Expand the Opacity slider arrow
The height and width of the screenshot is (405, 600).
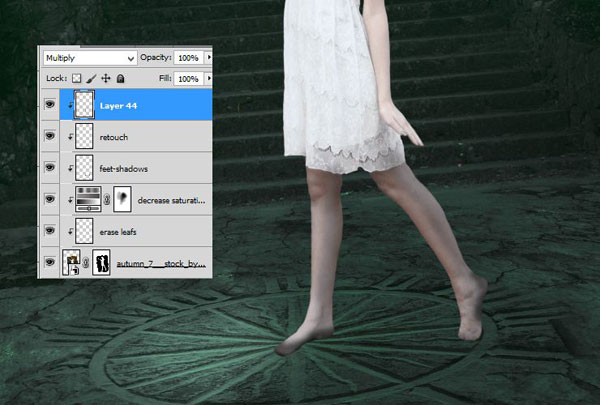(x=209, y=58)
